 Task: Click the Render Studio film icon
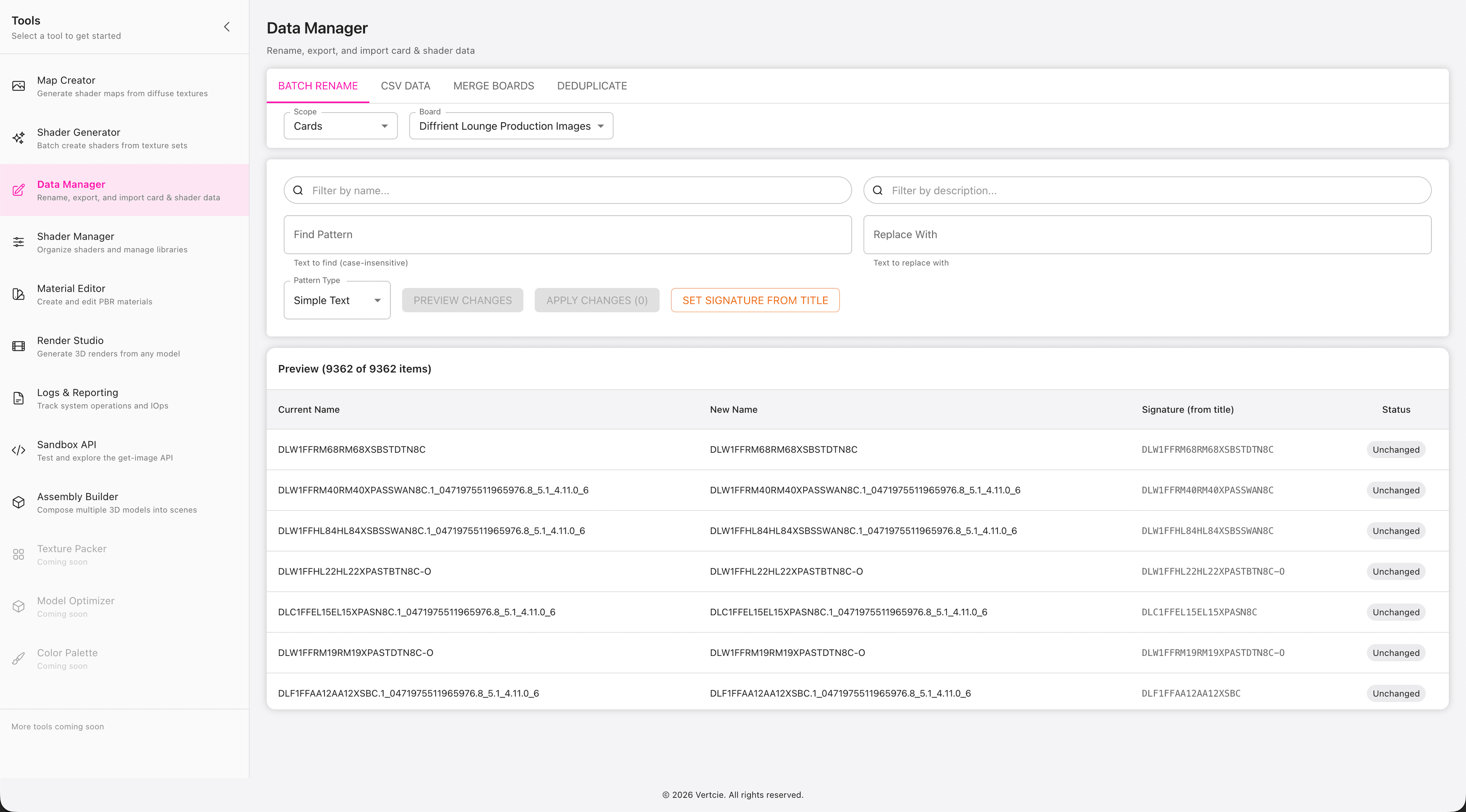[x=18, y=346]
